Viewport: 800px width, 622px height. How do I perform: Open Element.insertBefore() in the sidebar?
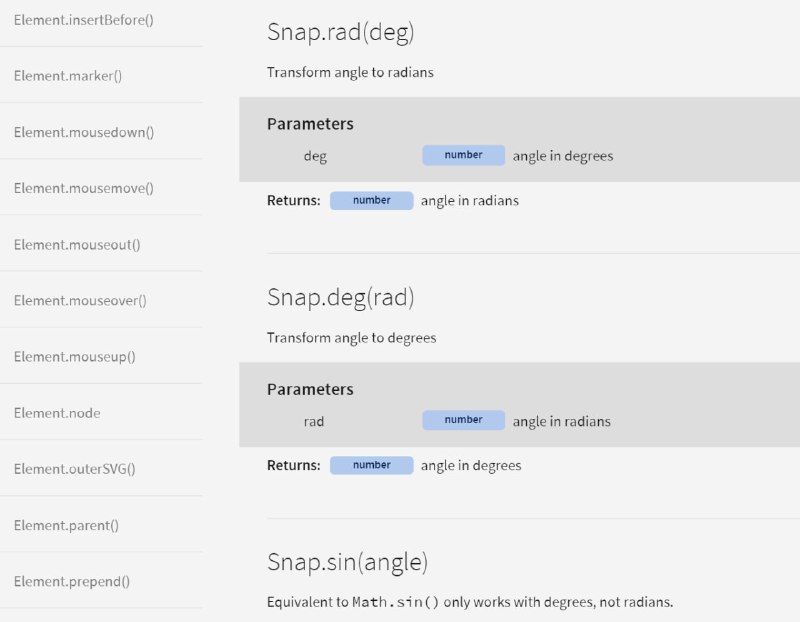tap(84, 20)
